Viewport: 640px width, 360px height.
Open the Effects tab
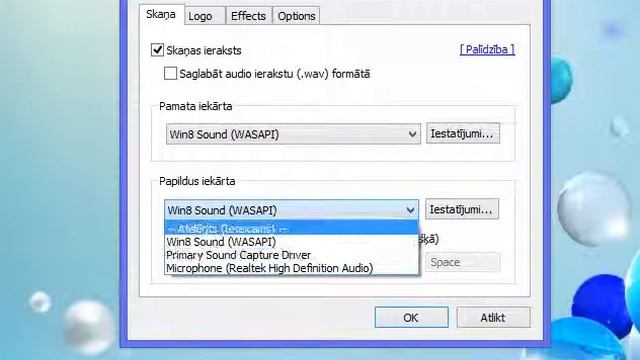point(248,16)
